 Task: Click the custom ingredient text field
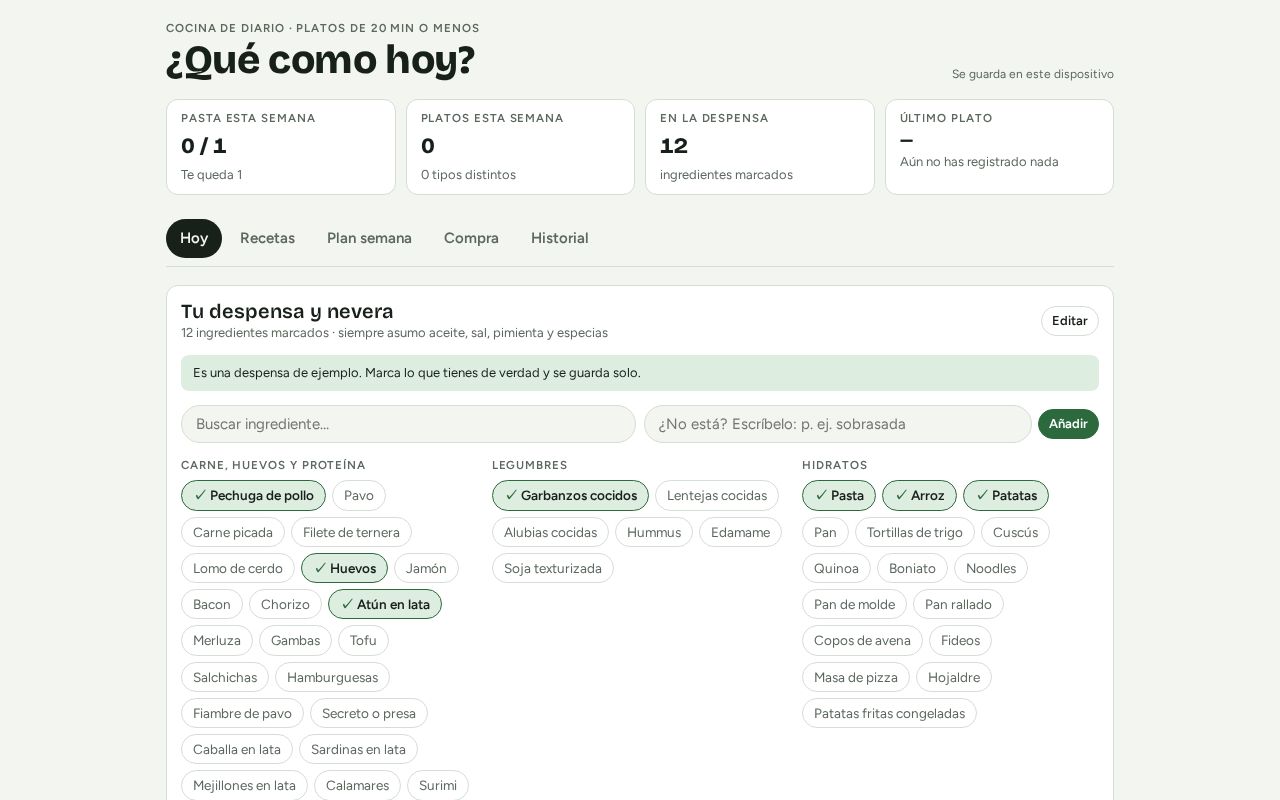838,424
